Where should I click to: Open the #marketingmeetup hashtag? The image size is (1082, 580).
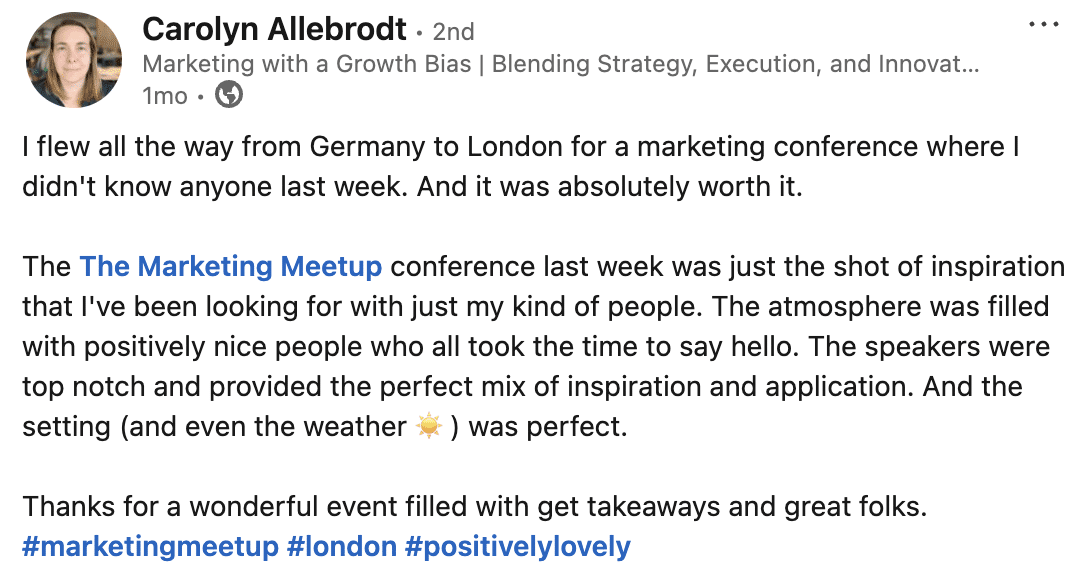tap(150, 546)
